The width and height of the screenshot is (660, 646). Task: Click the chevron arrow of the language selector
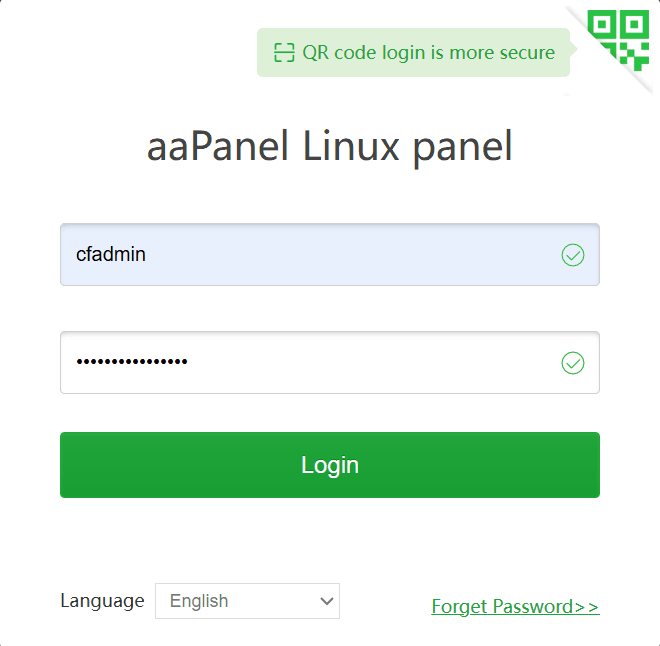pyautogui.click(x=326, y=601)
